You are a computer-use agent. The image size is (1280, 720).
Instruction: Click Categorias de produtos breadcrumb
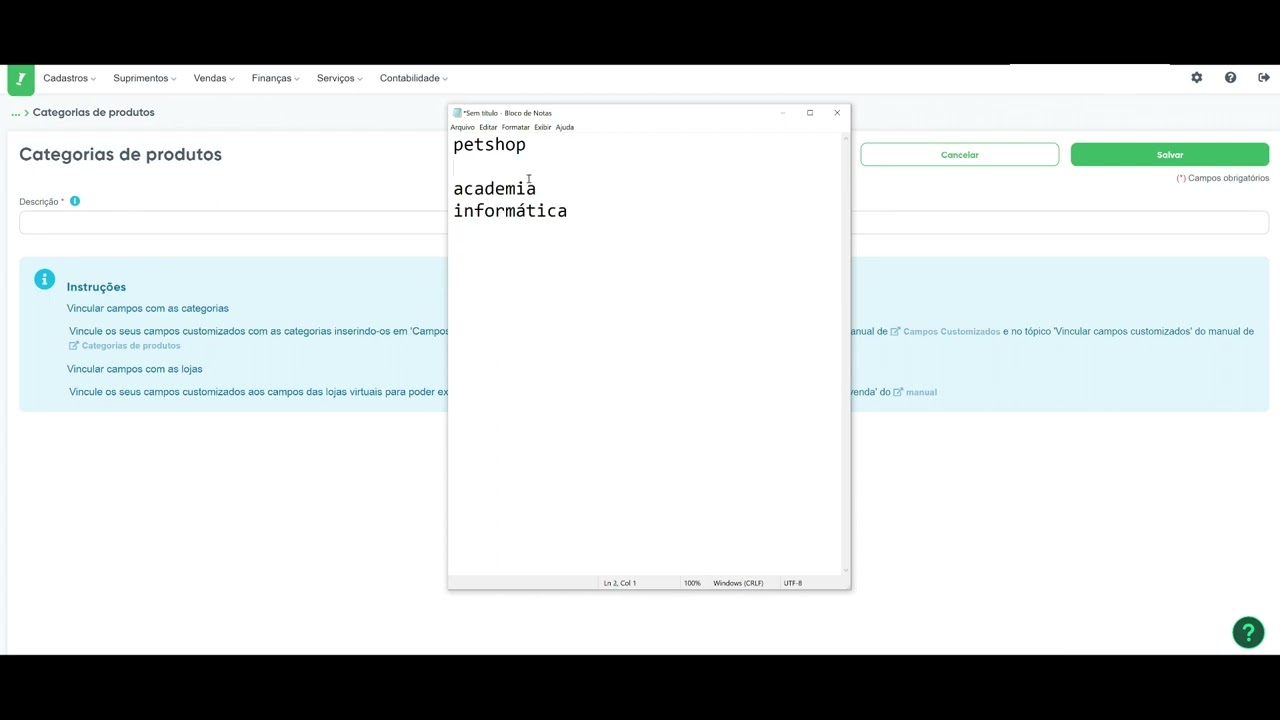click(94, 112)
